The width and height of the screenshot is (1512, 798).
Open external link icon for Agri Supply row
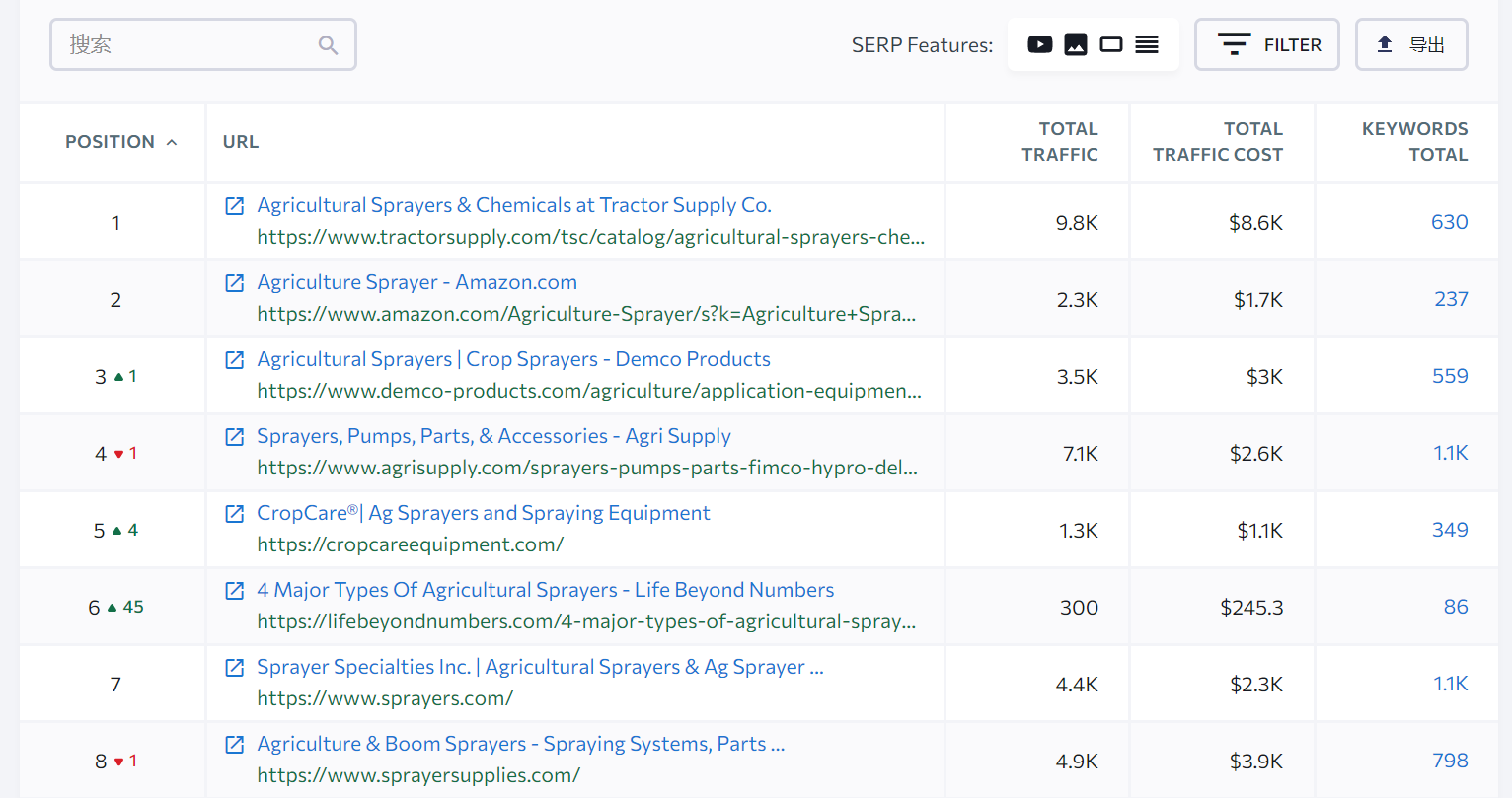click(235, 436)
